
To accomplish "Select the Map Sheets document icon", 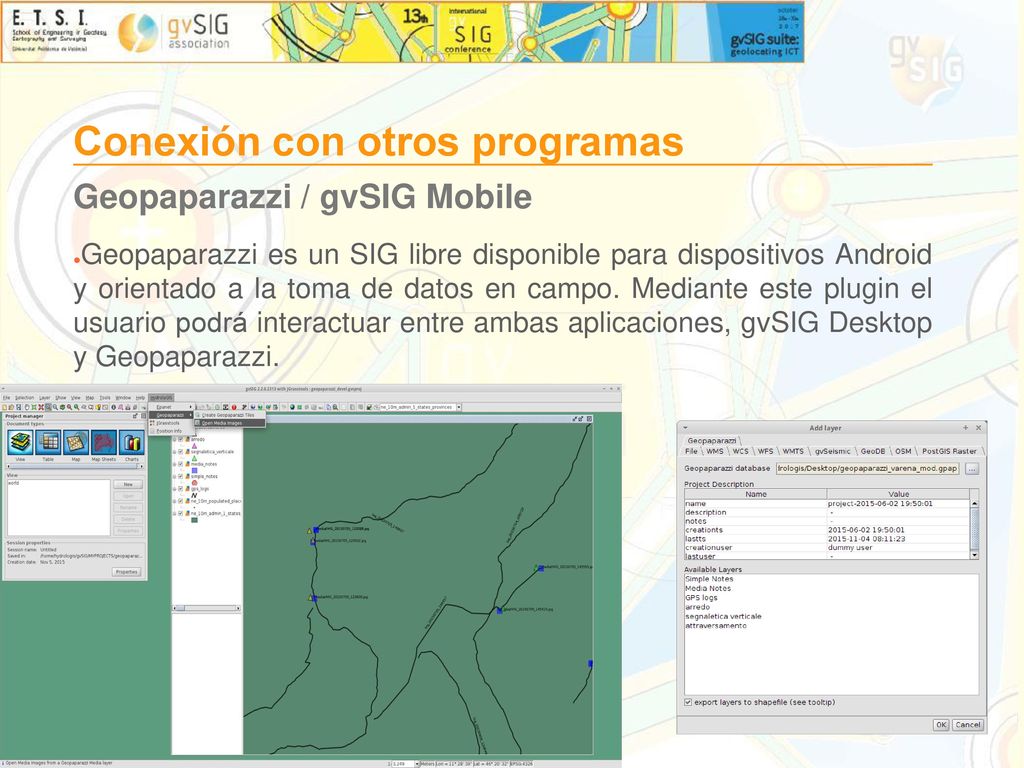I will [104, 443].
